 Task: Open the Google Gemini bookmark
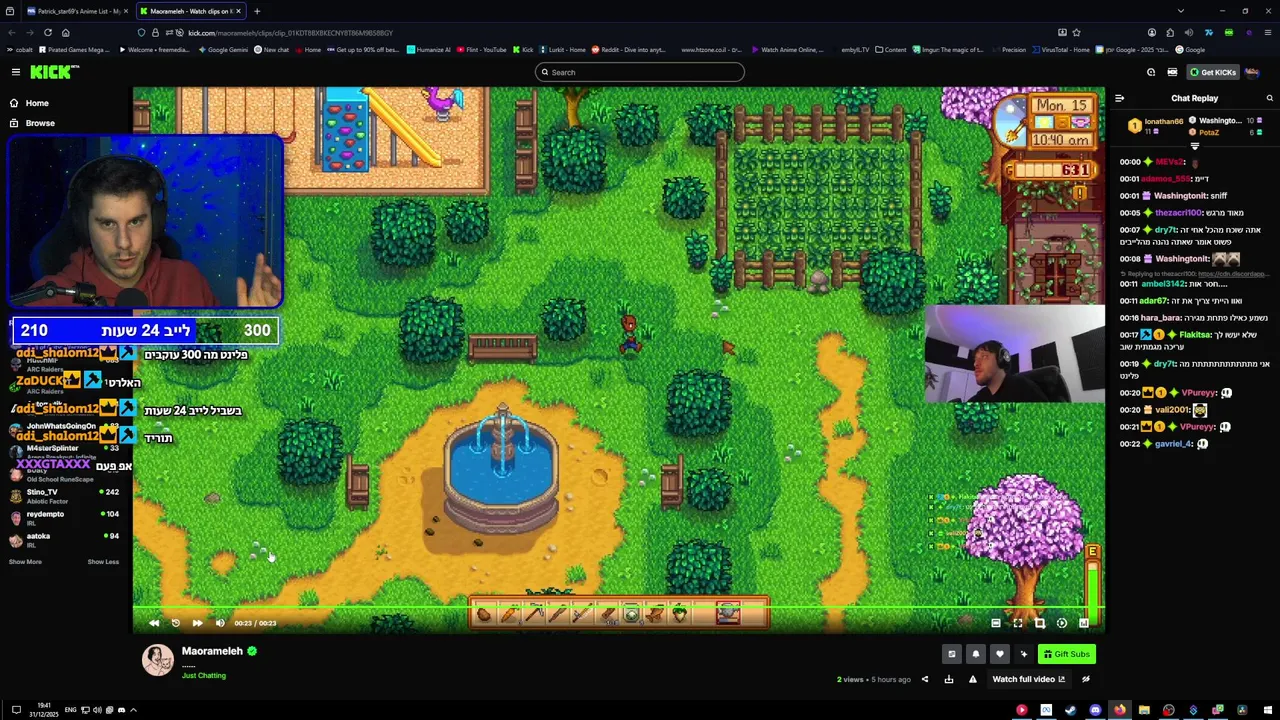224,49
